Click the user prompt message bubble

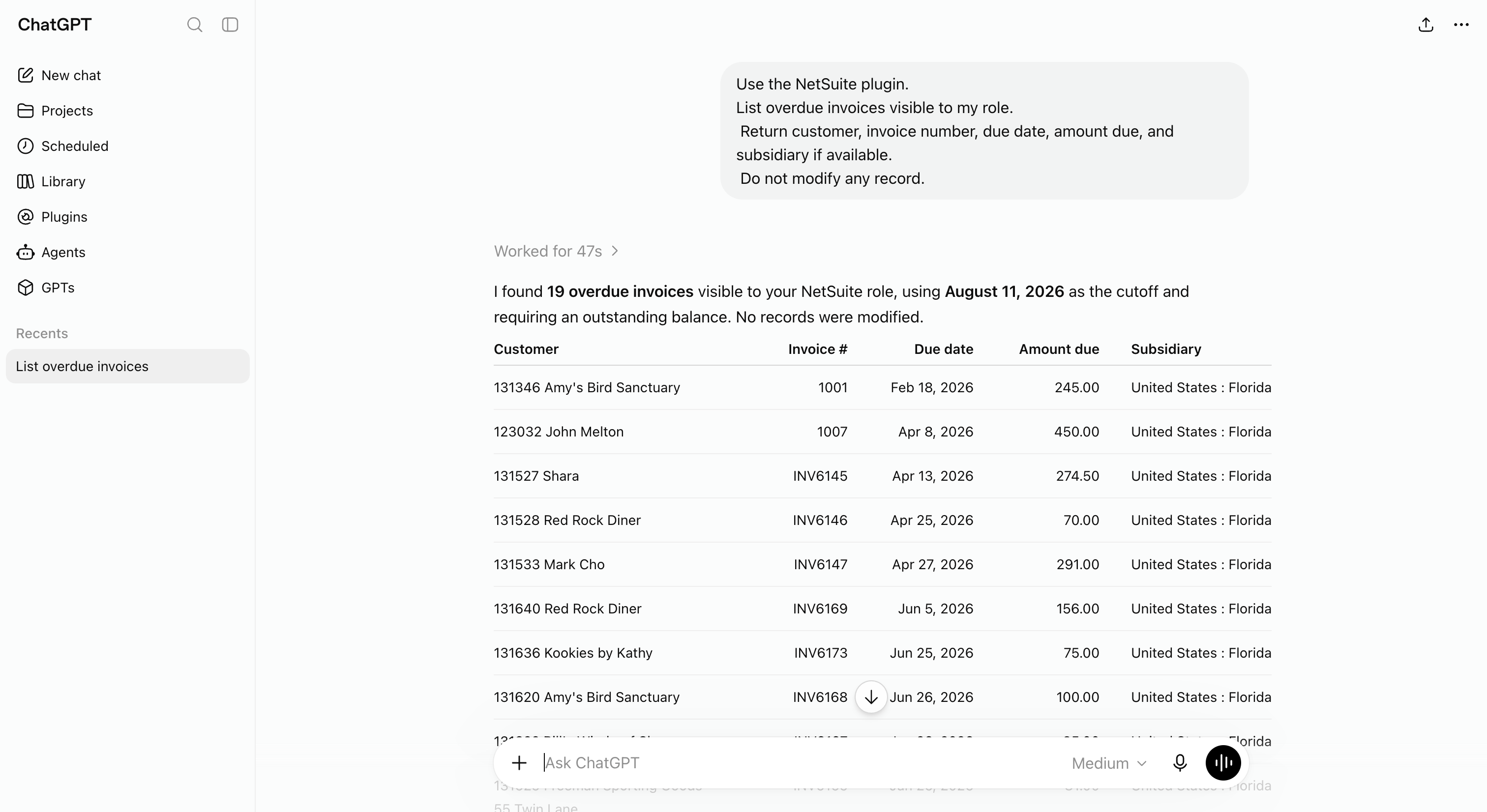(x=984, y=131)
